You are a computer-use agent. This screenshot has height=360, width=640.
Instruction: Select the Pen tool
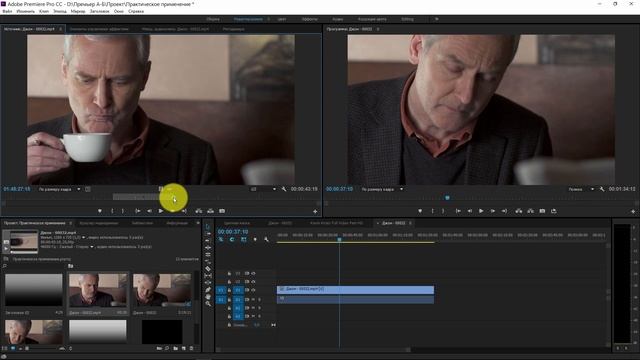coord(208,290)
